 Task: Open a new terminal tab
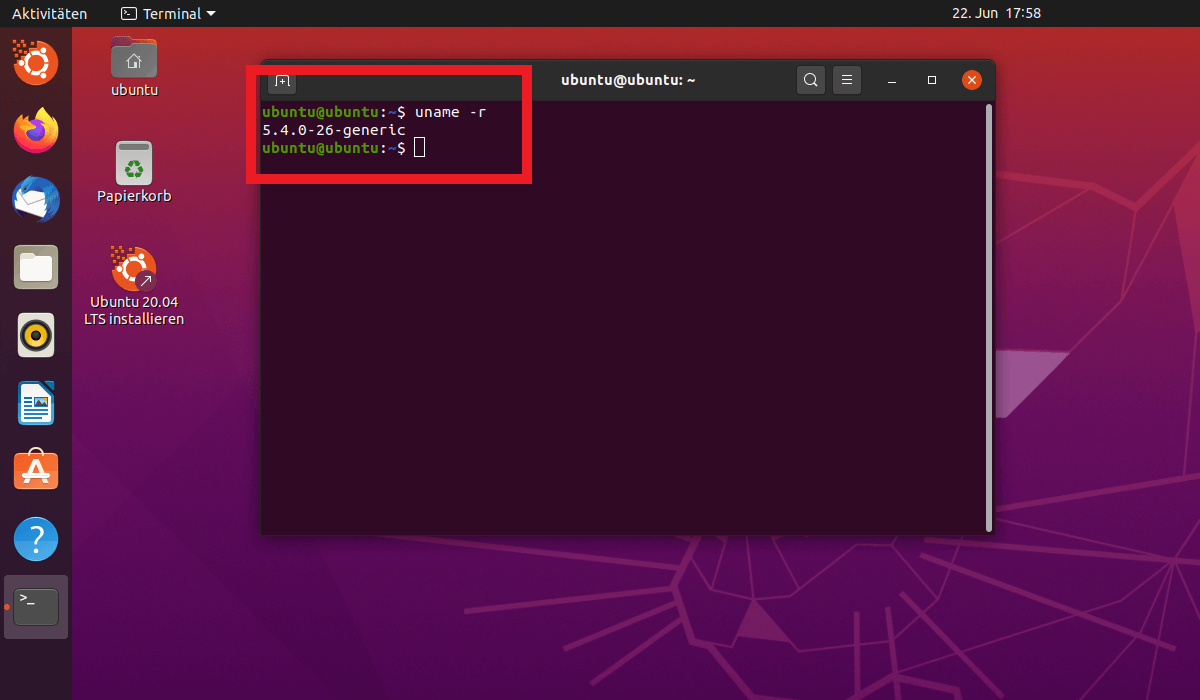282,81
